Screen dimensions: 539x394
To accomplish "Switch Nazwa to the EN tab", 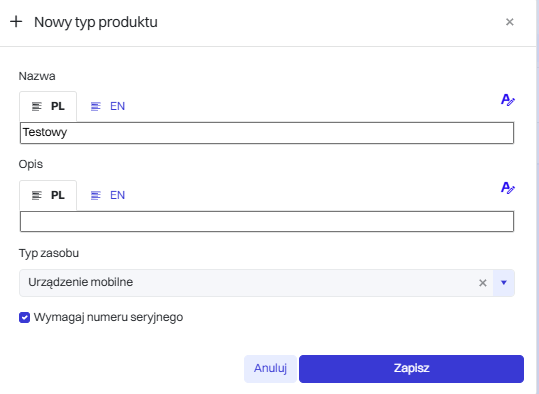I will pyautogui.click(x=108, y=106).
